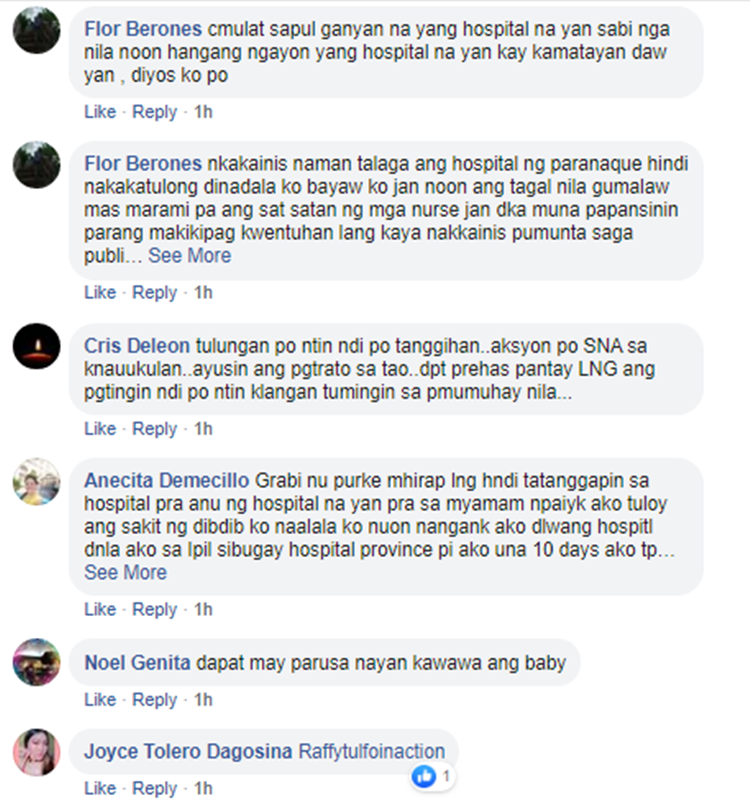
Task: Like Noel Genita's comment
Action: [100, 699]
